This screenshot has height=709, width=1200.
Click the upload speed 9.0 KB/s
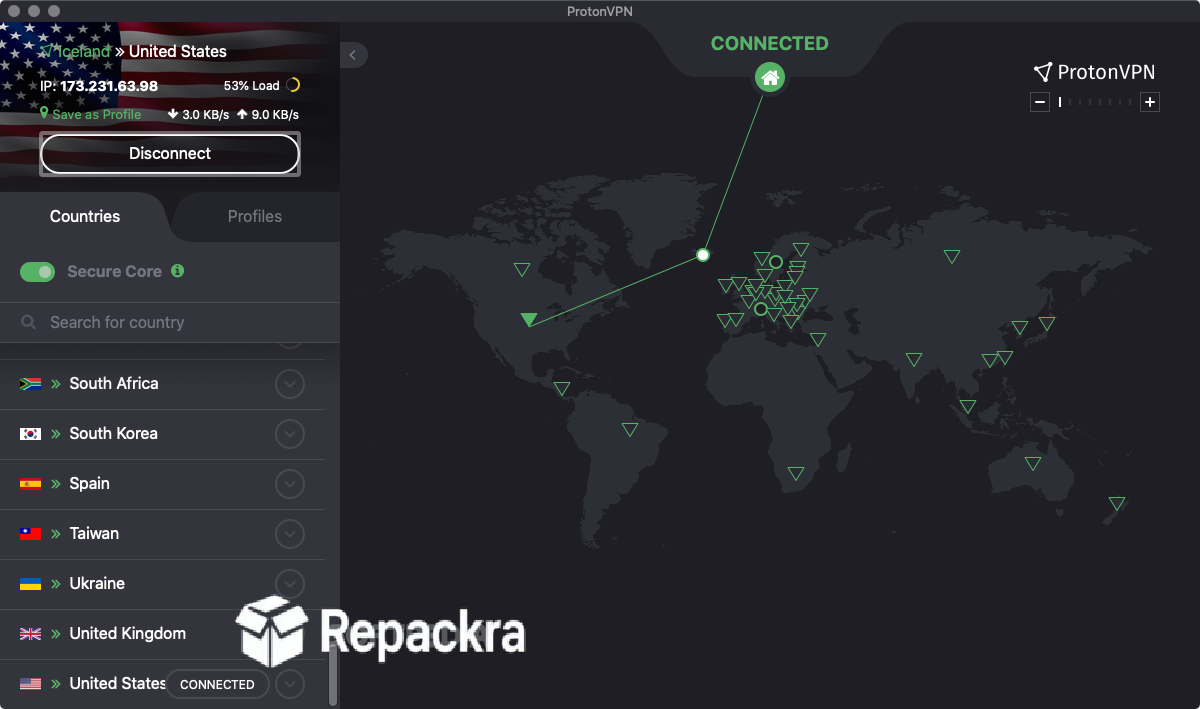point(268,115)
